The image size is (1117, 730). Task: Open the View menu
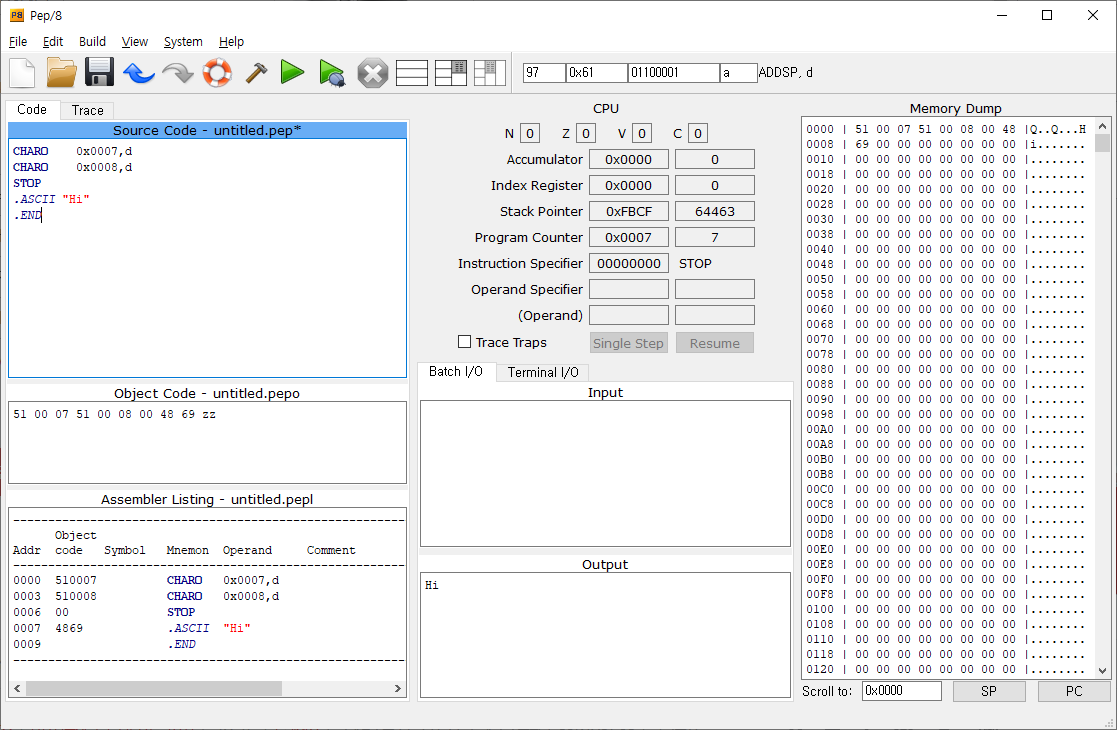point(135,41)
